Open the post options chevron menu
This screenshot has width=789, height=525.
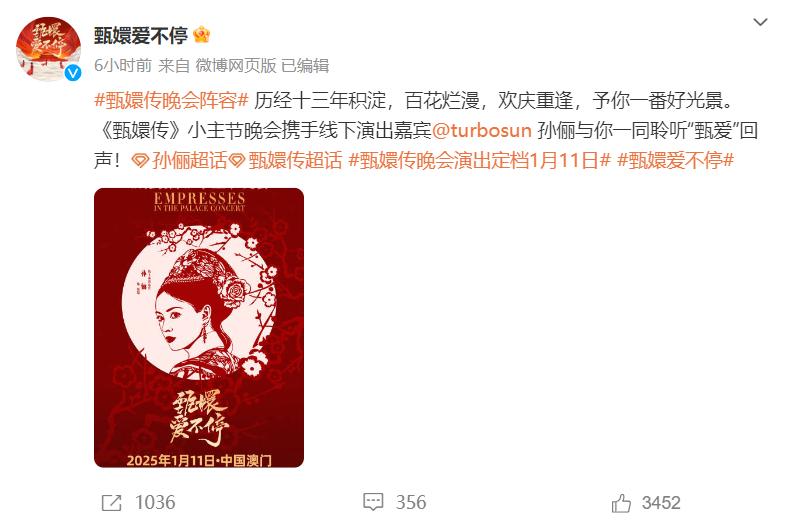tap(760, 22)
